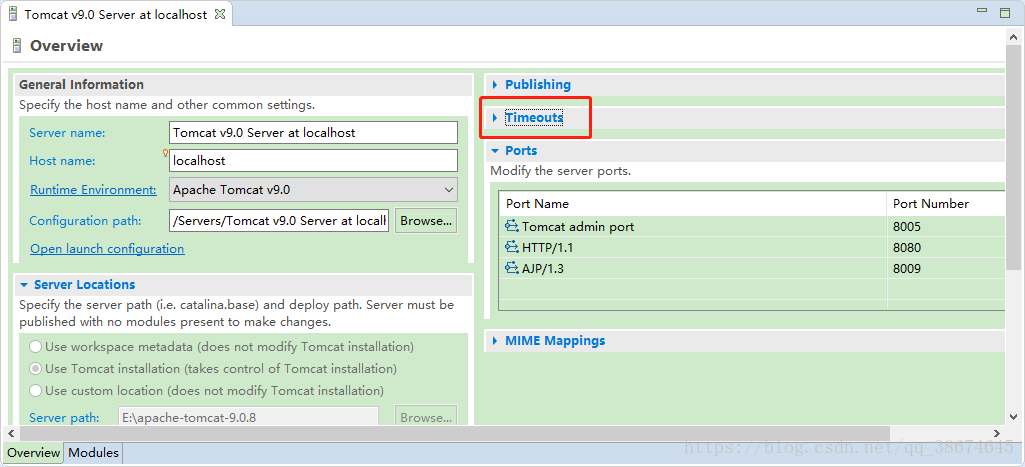Expand the Timeouts section
The image size is (1025, 467).
point(495,118)
